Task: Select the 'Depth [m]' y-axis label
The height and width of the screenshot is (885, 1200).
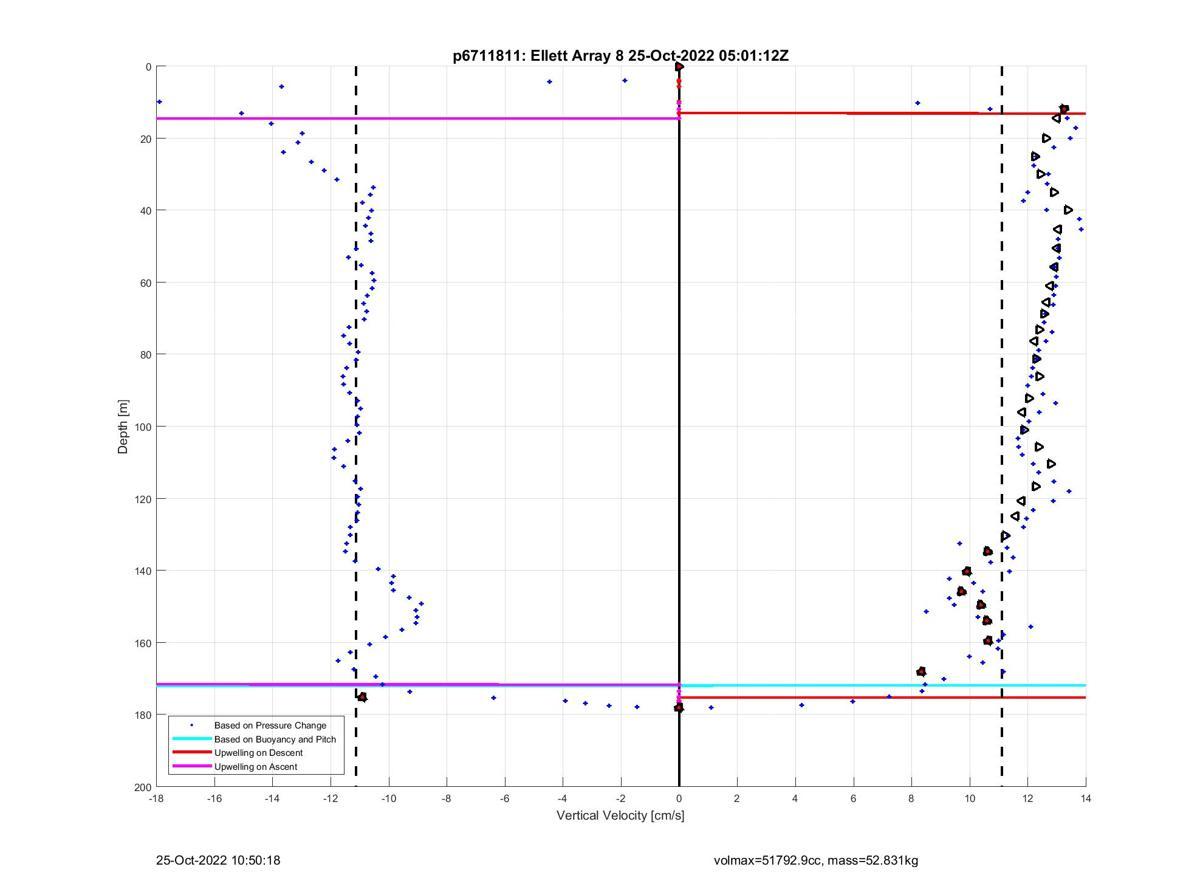Action: pos(124,427)
